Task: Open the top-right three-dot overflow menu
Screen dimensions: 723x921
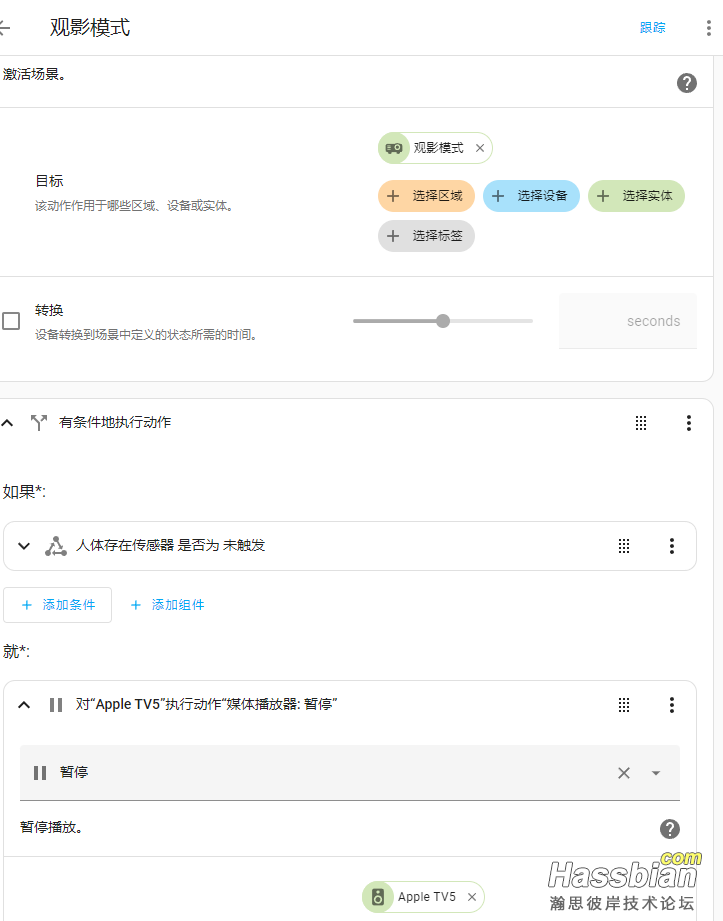Action: pyautogui.click(x=709, y=28)
